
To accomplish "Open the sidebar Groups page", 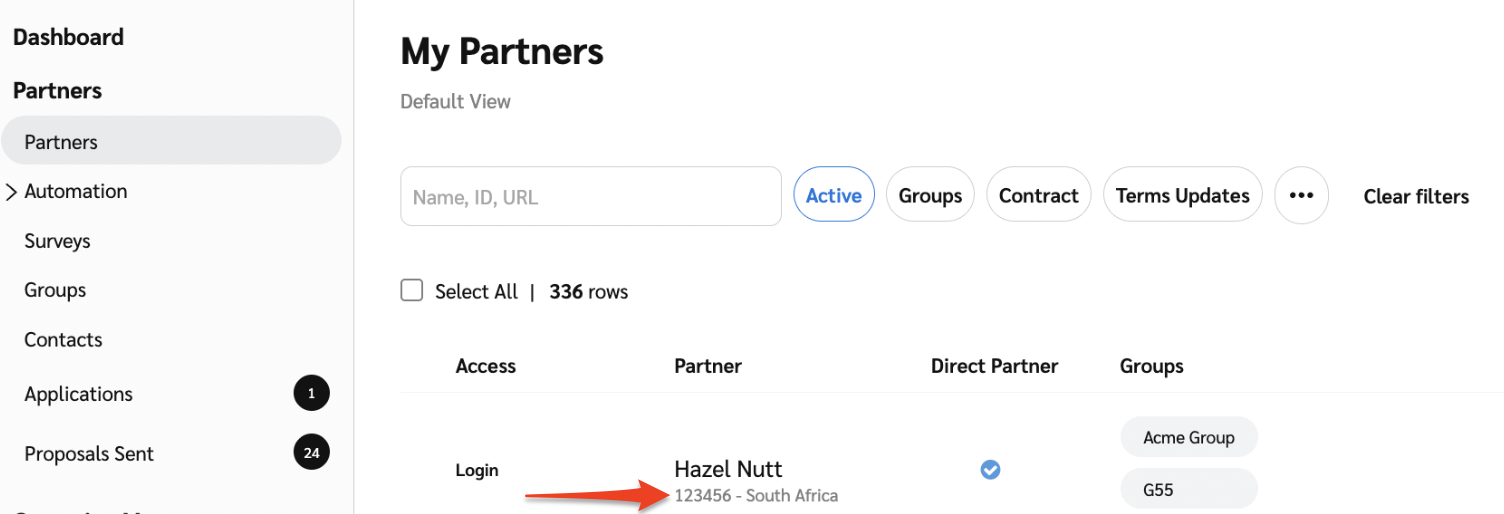I will tap(55, 290).
